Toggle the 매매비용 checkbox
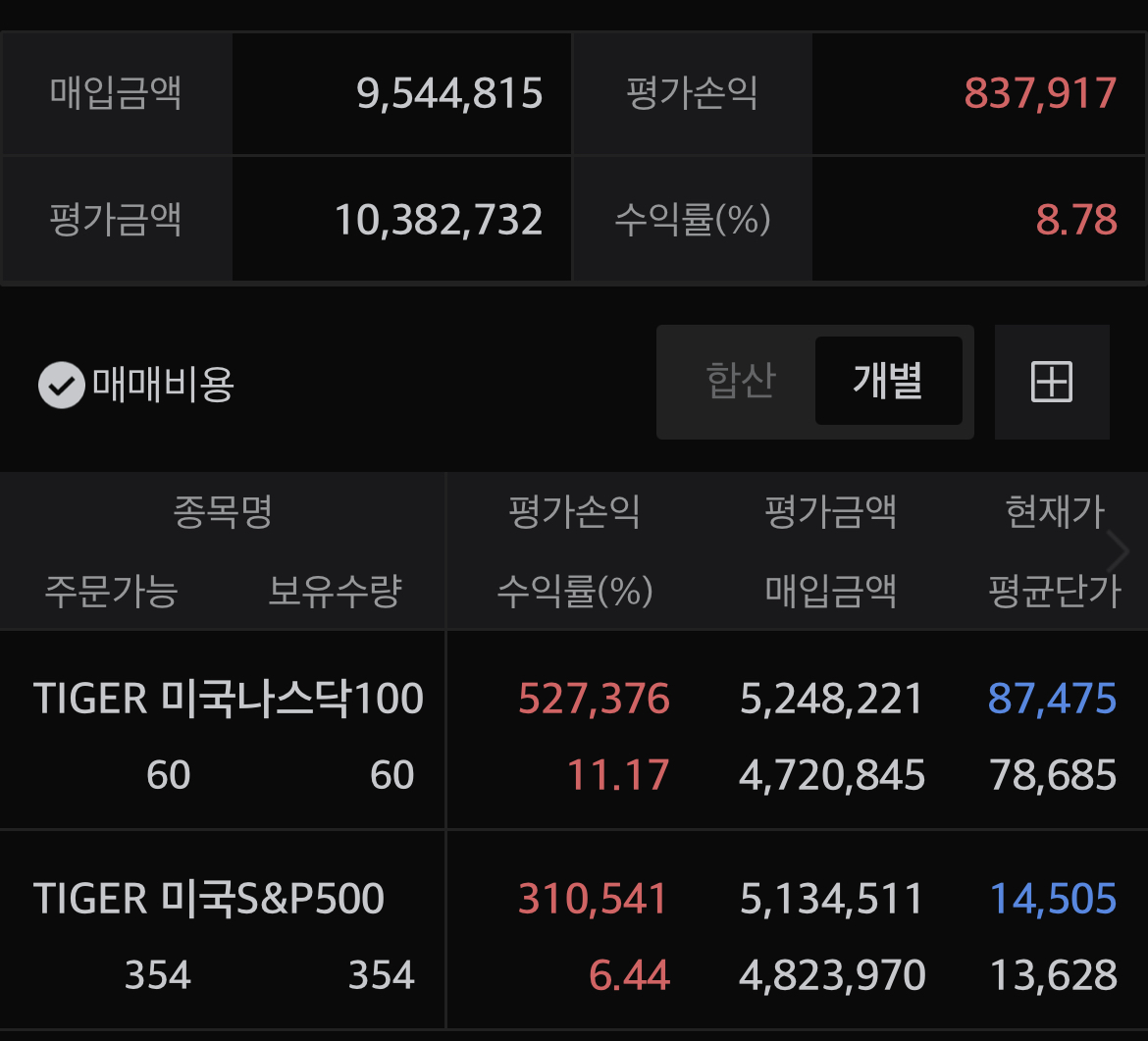The height and width of the screenshot is (1041, 1148). [62, 385]
